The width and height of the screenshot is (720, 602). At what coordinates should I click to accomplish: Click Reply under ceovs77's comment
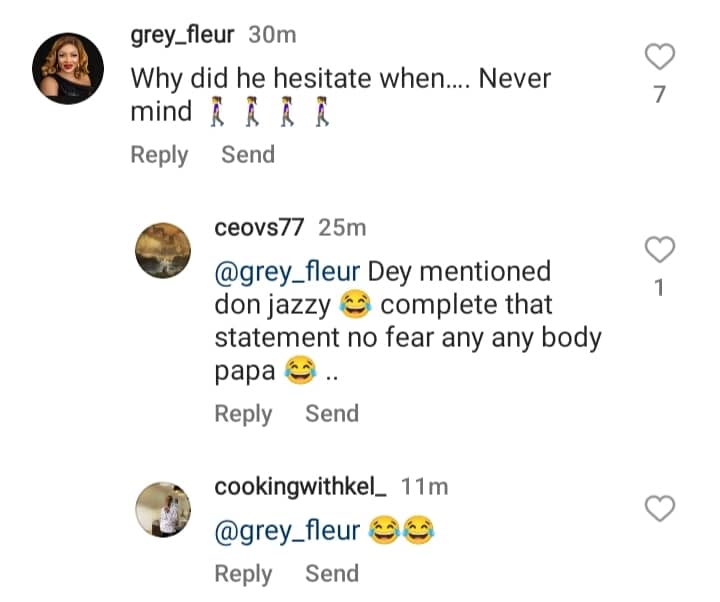[243, 414]
